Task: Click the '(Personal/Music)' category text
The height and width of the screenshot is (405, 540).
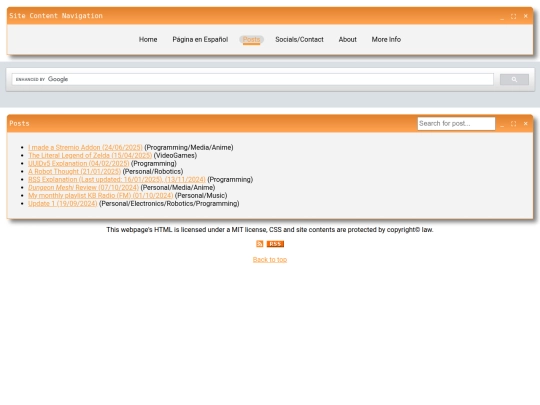Action: (x=201, y=195)
